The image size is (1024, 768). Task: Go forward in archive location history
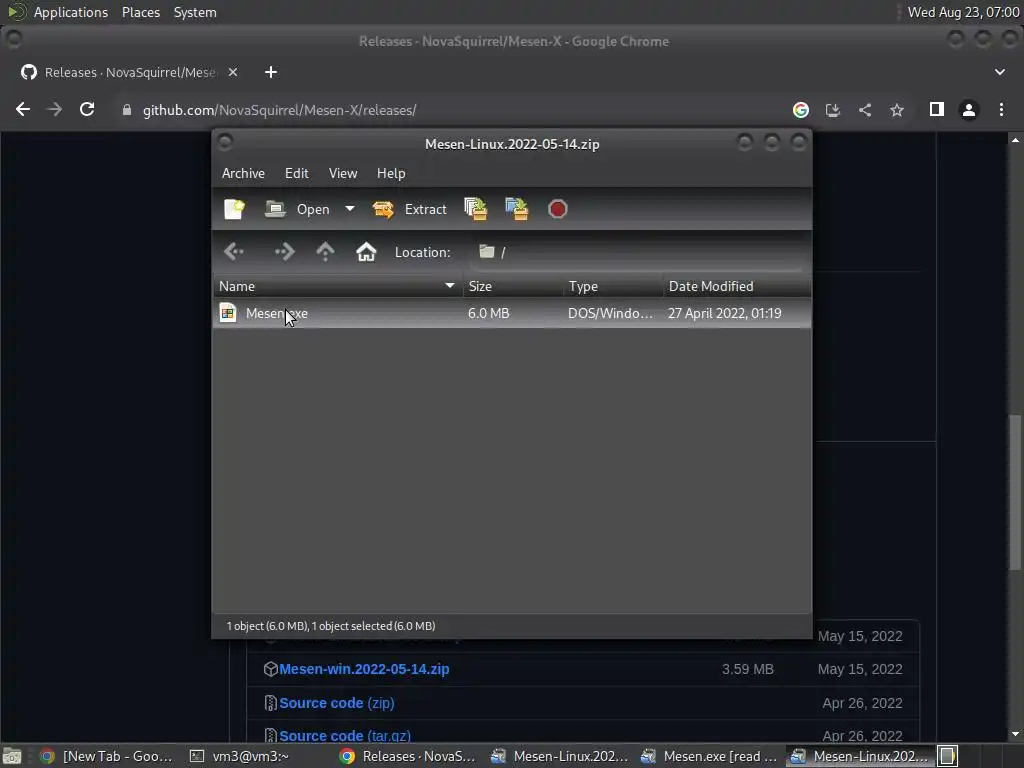coord(284,251)
